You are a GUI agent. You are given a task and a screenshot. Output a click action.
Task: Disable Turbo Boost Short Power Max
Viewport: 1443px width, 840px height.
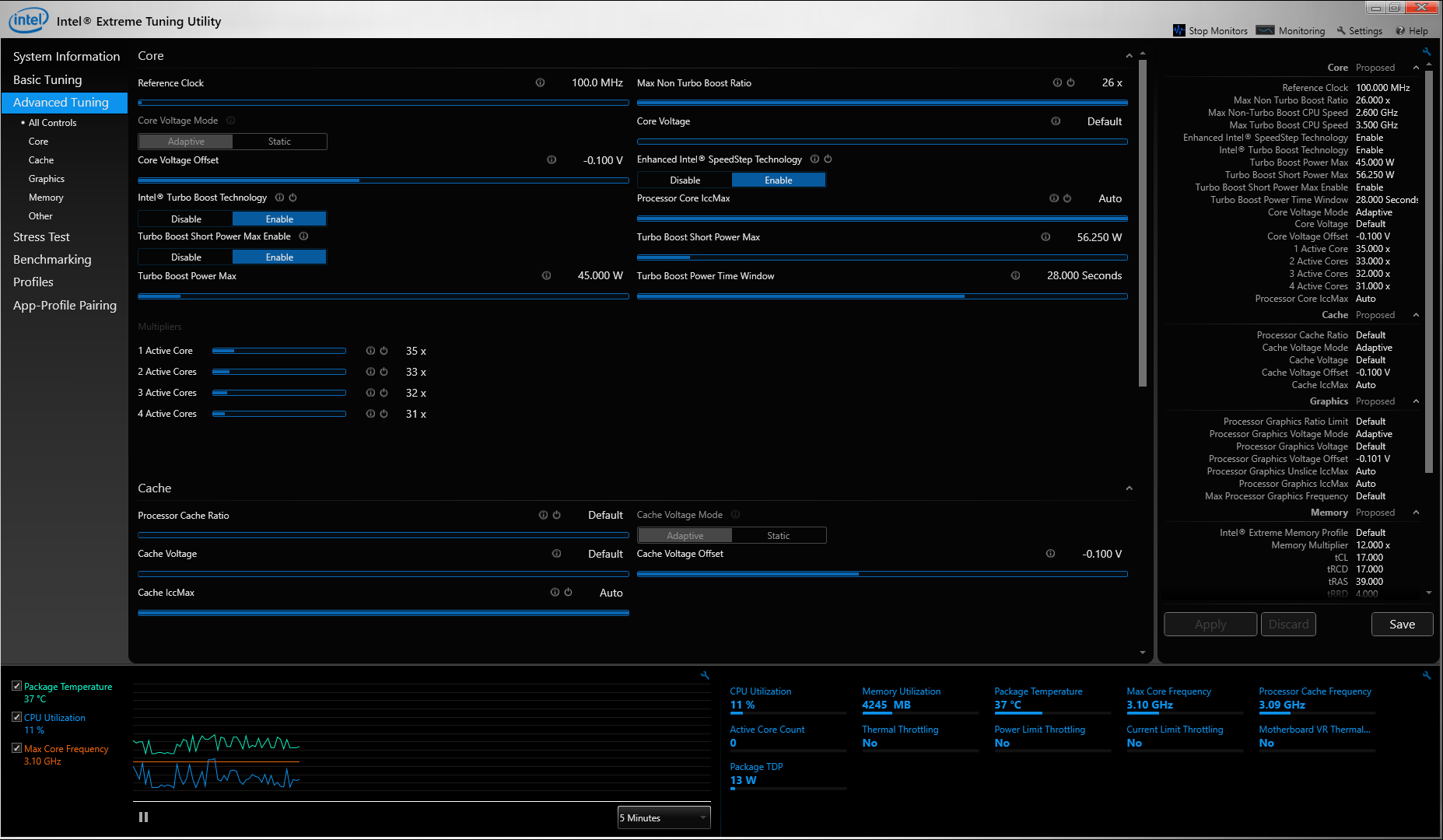pos(186,257)
